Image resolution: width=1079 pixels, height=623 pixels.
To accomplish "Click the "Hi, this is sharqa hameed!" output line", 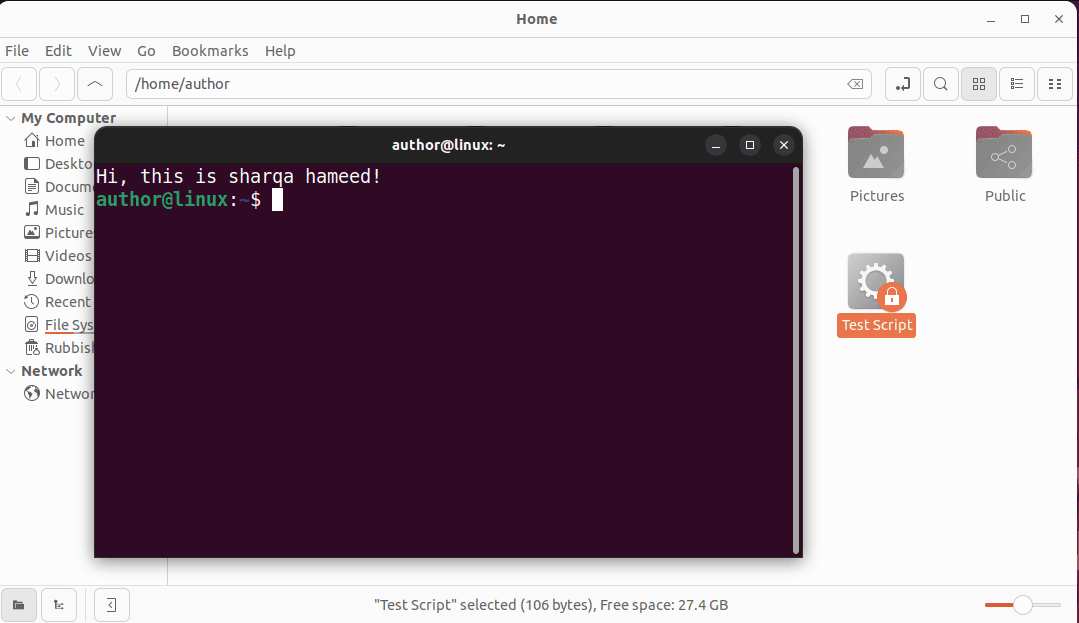I will click(238, 176).
